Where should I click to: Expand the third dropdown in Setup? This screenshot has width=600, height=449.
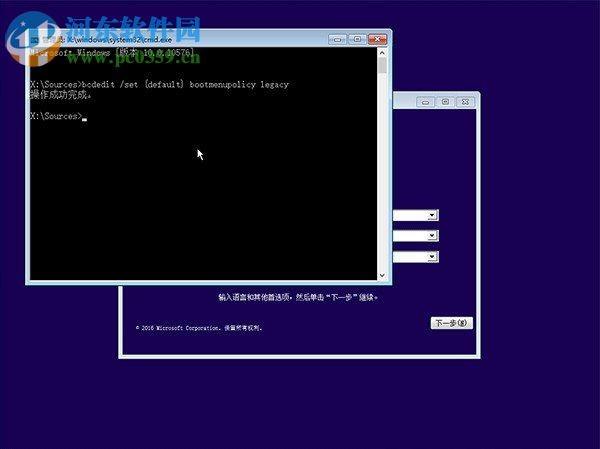pyautogui.click(x=432, y=257)
